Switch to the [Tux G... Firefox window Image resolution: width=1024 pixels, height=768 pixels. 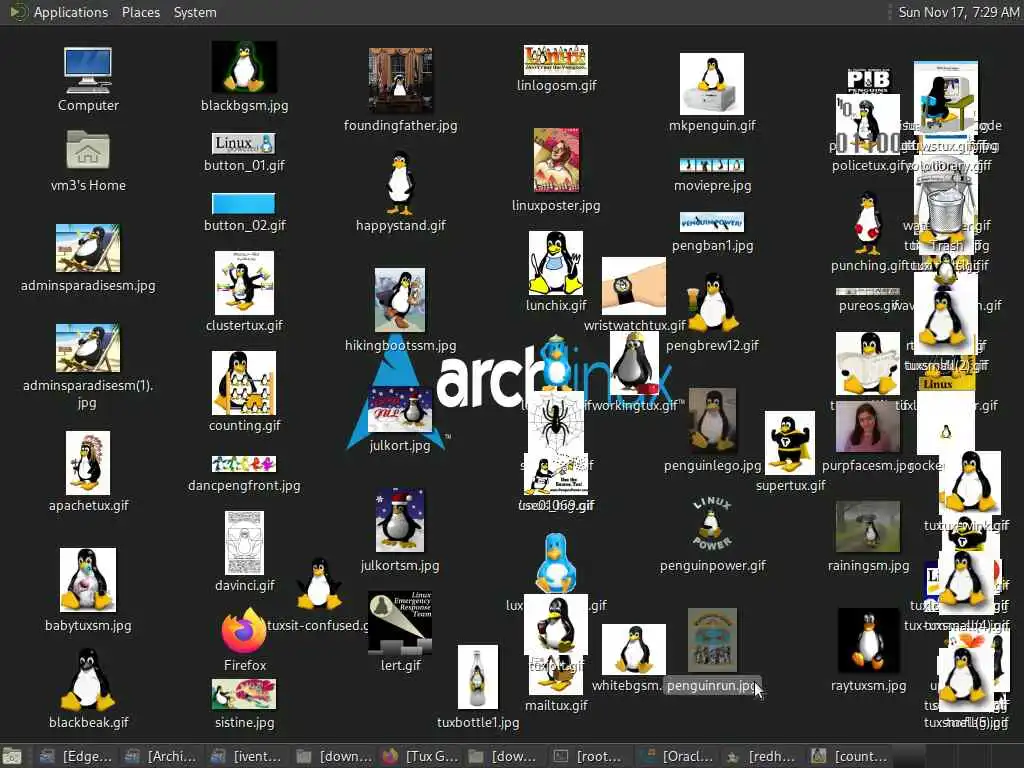coord(420,756)
